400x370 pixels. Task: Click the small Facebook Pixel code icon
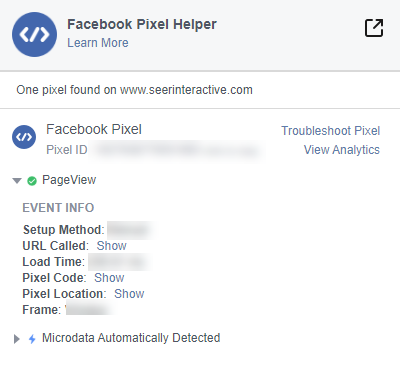tap(24, 137)
